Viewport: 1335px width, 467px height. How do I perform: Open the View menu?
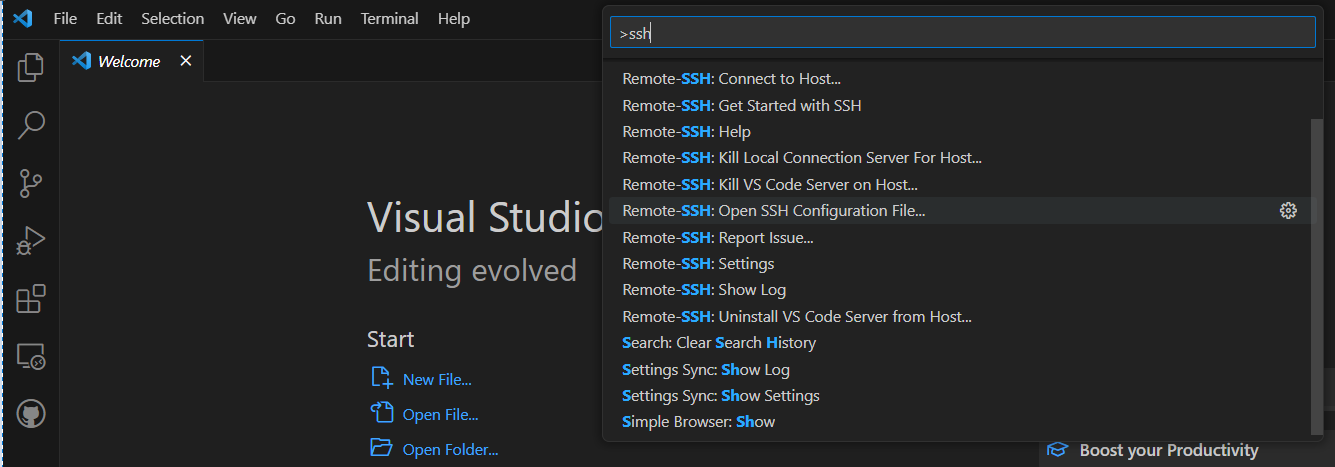240,19
